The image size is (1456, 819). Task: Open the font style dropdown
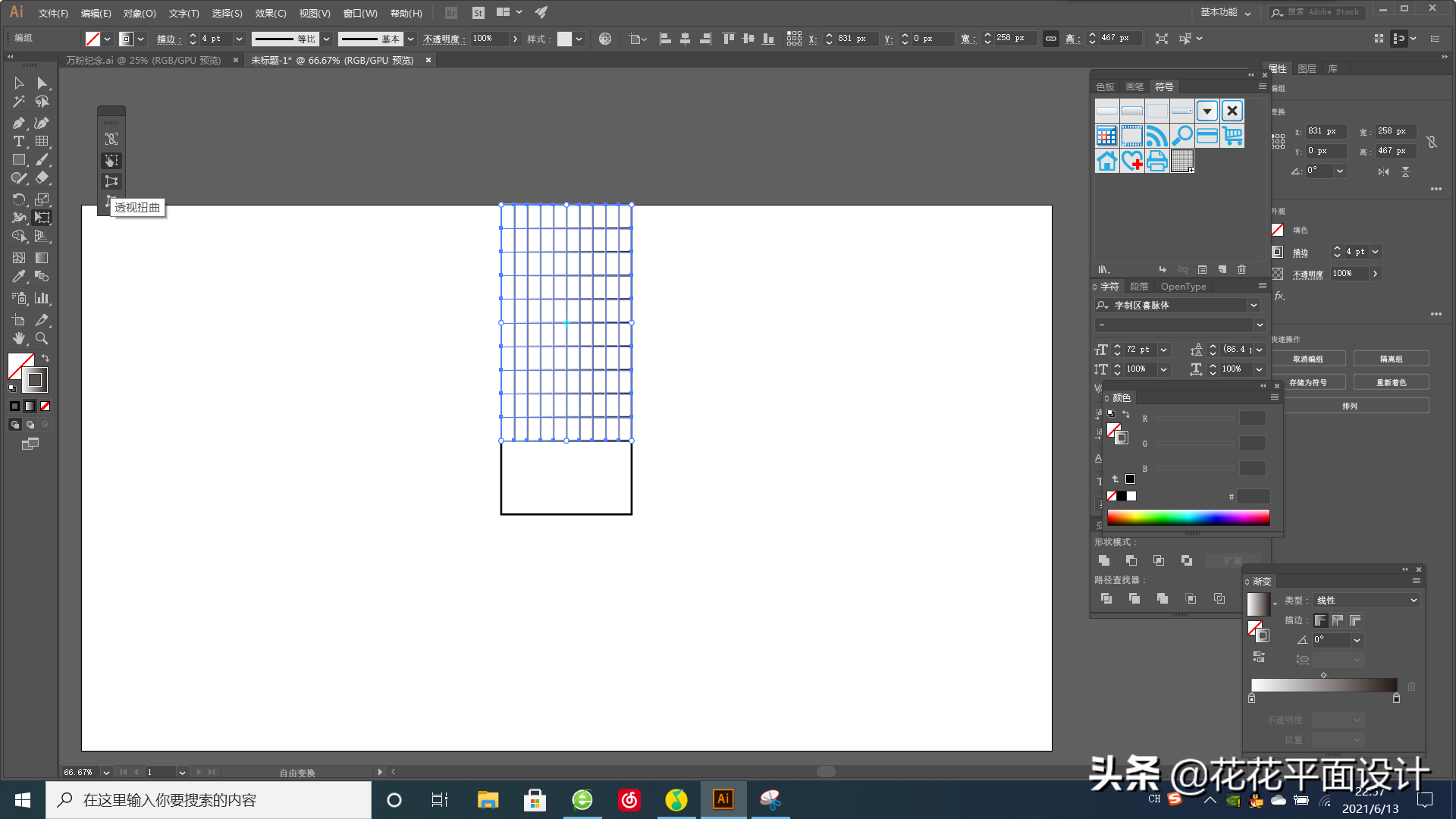[x=1260, y=325]
